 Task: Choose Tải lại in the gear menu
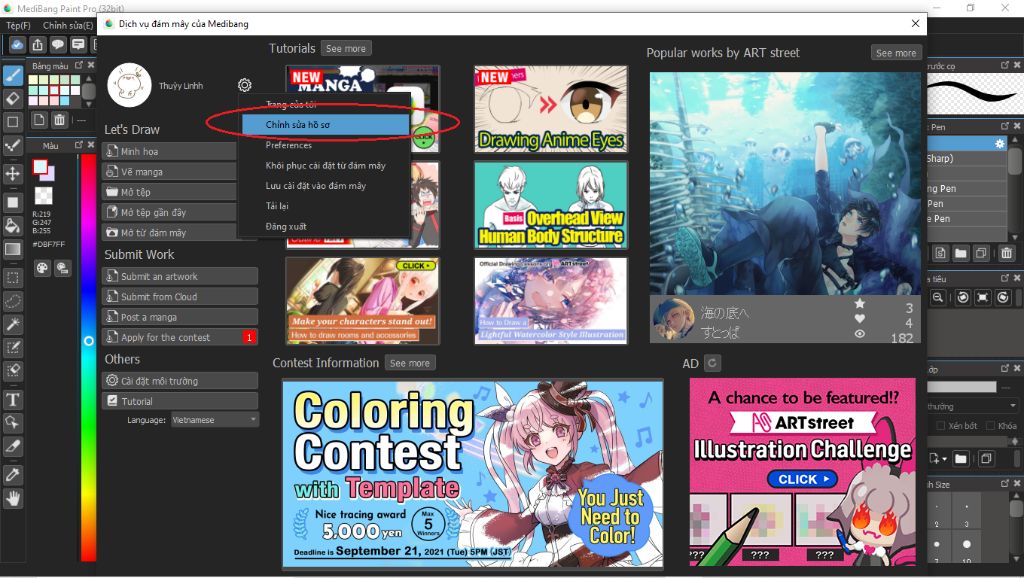point(277,206)
